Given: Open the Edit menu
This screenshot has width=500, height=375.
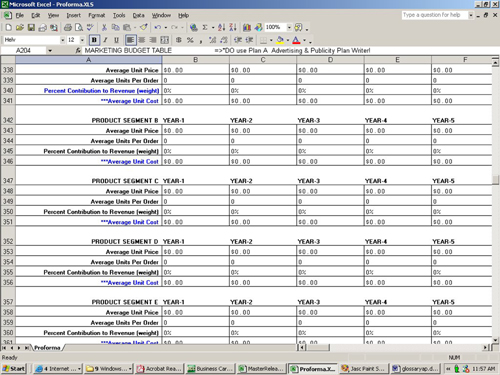Looking at the screenshot, I should (x=36, y=15).
